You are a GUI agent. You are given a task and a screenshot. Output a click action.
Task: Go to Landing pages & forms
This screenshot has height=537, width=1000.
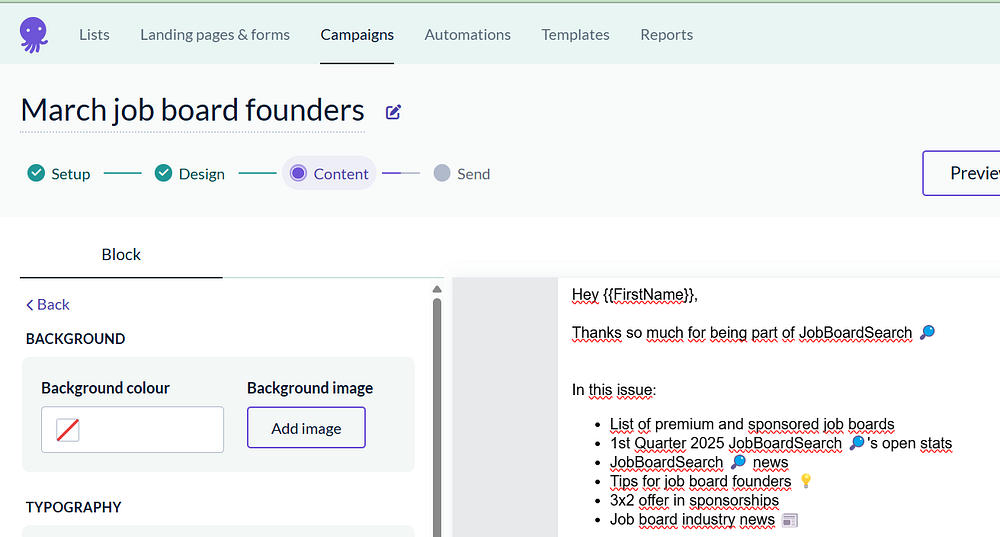coord(215,34)
